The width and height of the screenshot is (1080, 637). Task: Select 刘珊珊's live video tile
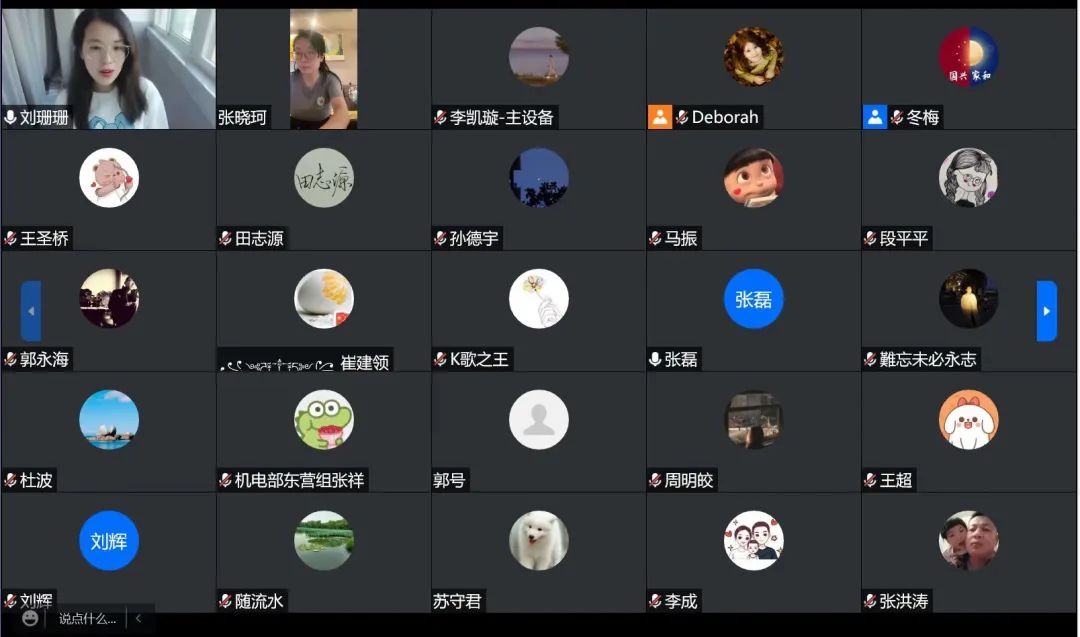pyautogui.click(x=109, y=69)
